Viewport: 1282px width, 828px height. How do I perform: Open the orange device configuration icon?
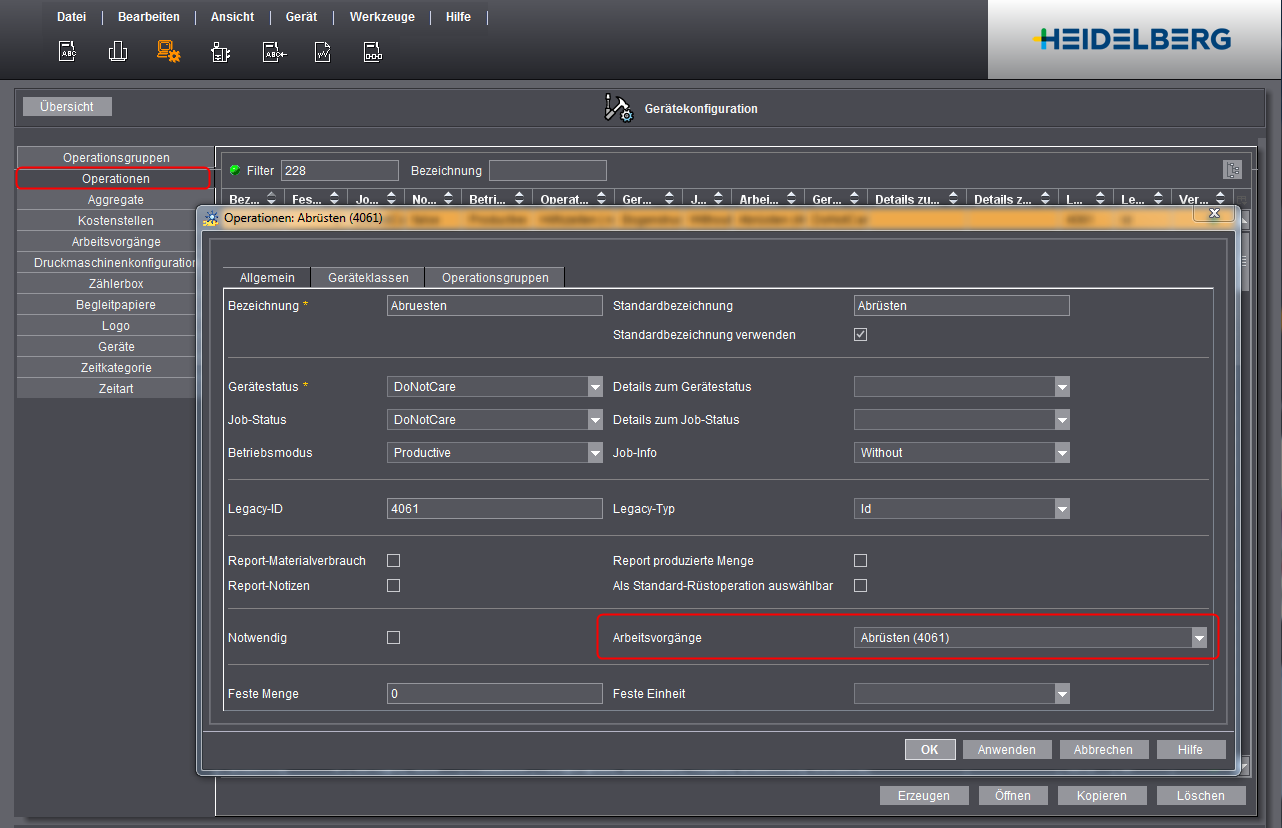[x=169, y=52]
